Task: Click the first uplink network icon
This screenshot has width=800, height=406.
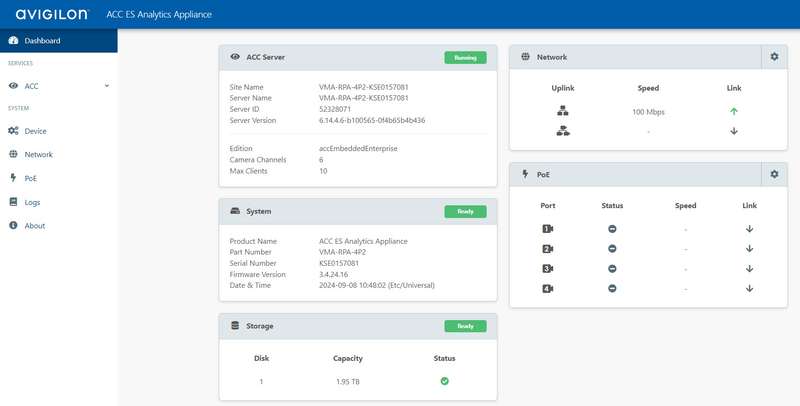Action: pos(563,111)
